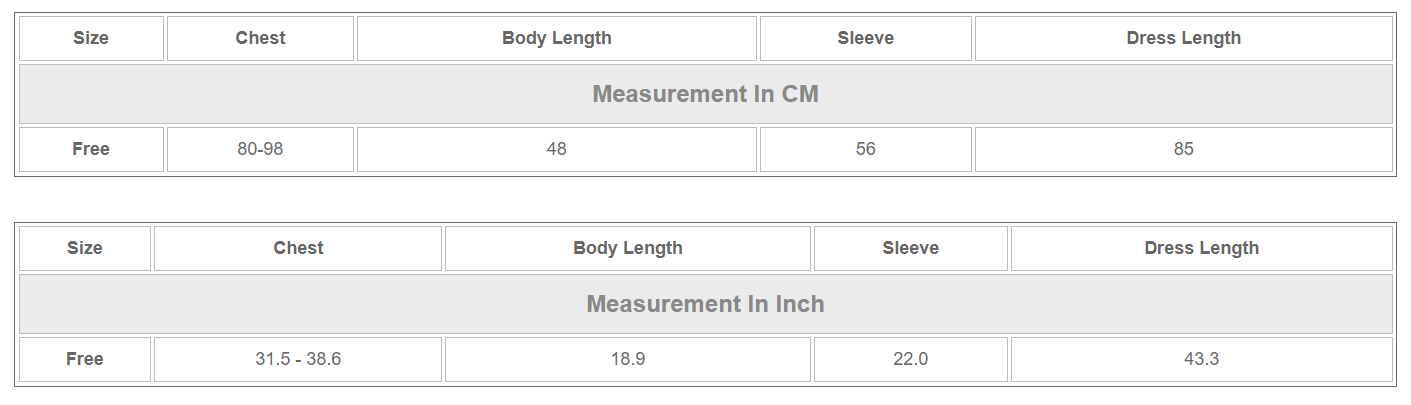Select Sleeve header in the Inch table
The width and height of the screenshot is (1411, 405).
point(910,249)
